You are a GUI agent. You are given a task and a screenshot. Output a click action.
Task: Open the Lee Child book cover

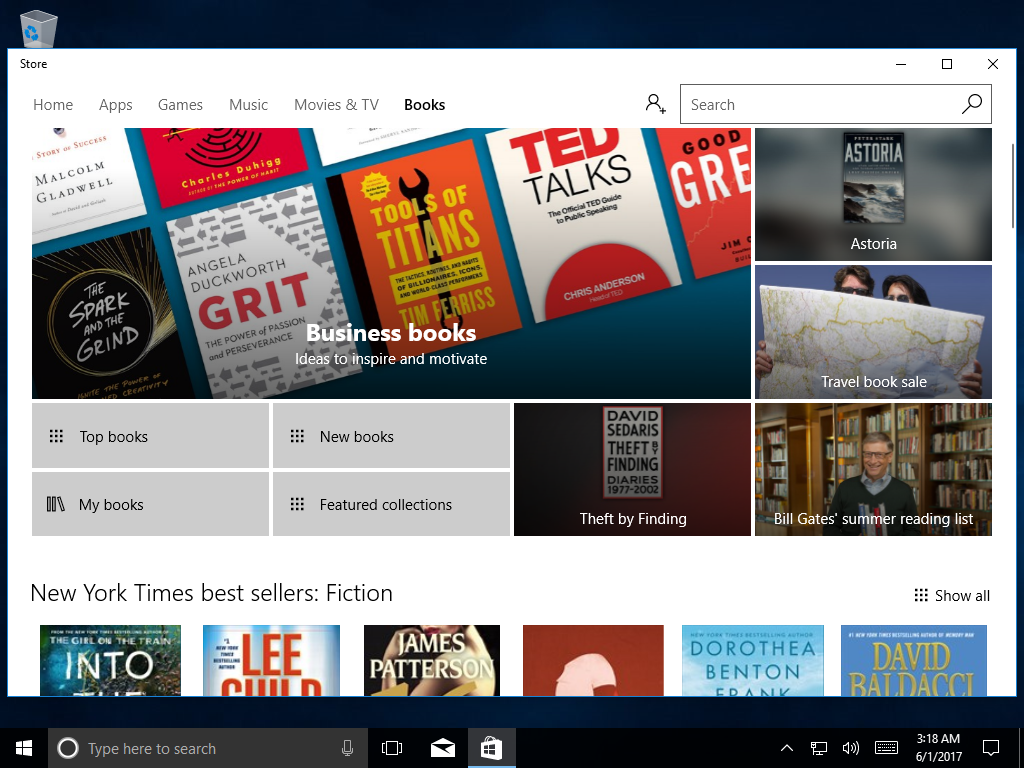tap(271, 660)
